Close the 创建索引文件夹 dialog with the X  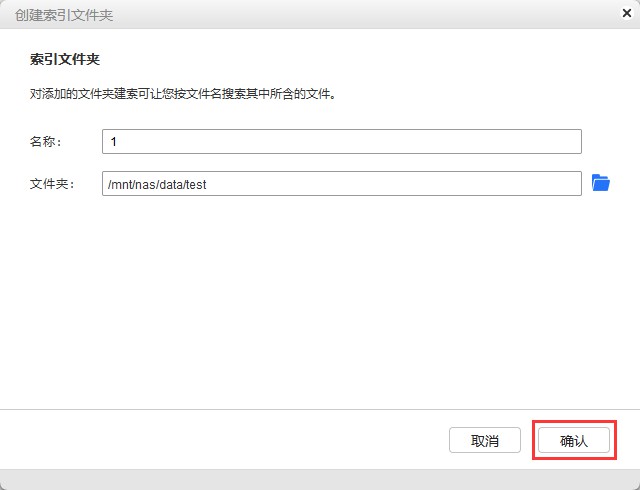624,14
